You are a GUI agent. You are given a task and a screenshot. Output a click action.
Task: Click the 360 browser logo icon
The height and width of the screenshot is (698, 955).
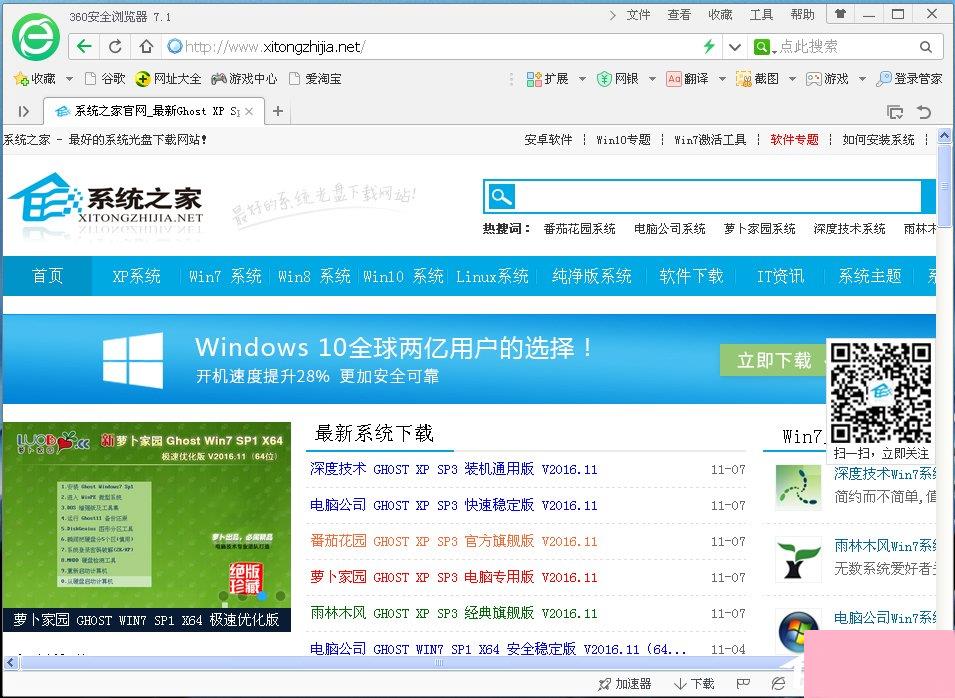[36, 37]
